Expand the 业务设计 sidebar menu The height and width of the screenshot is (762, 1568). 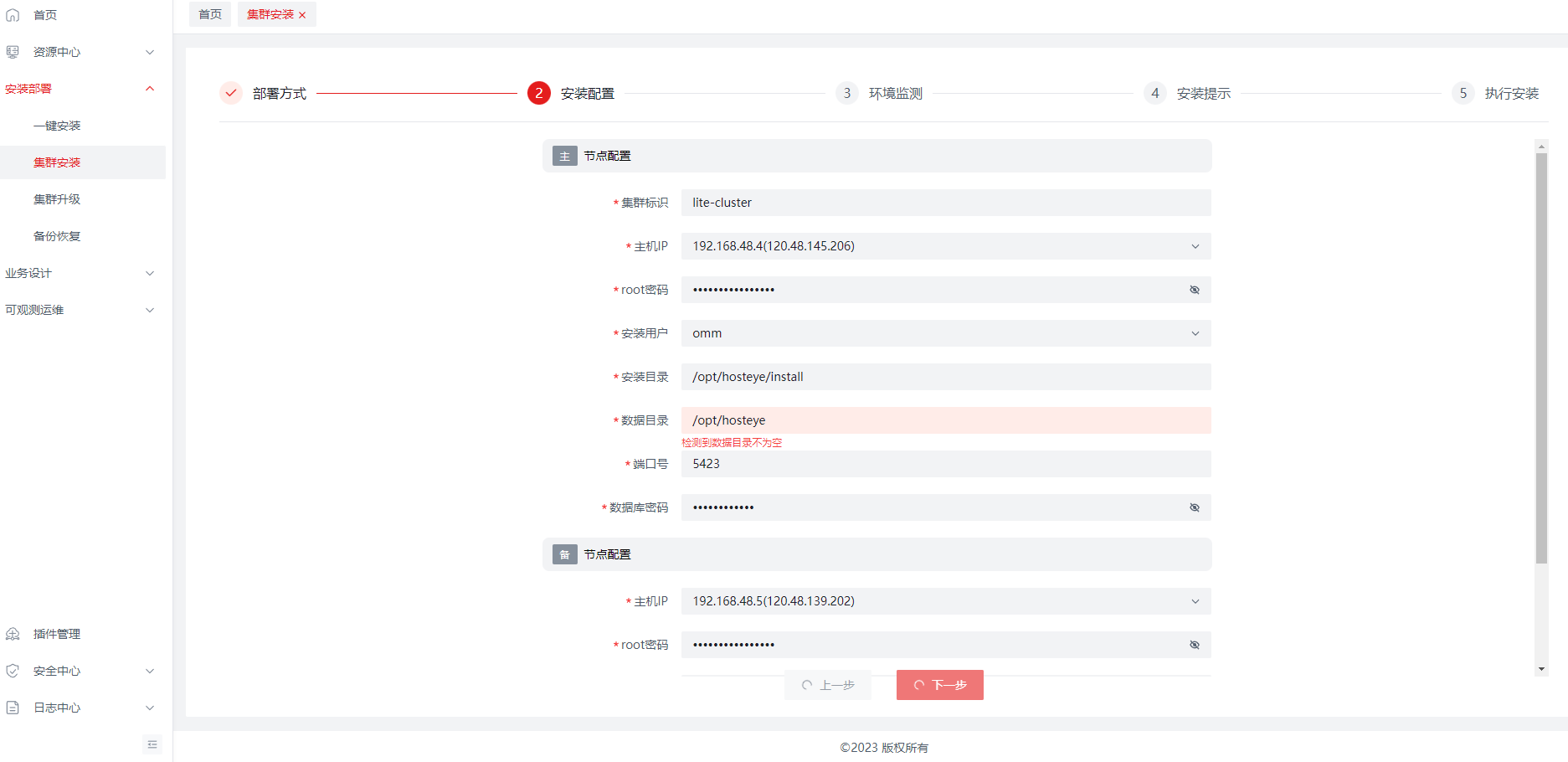point(80,273)
